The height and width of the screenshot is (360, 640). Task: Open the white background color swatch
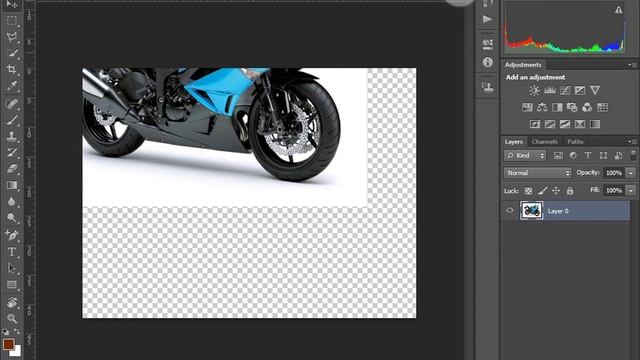16,352
